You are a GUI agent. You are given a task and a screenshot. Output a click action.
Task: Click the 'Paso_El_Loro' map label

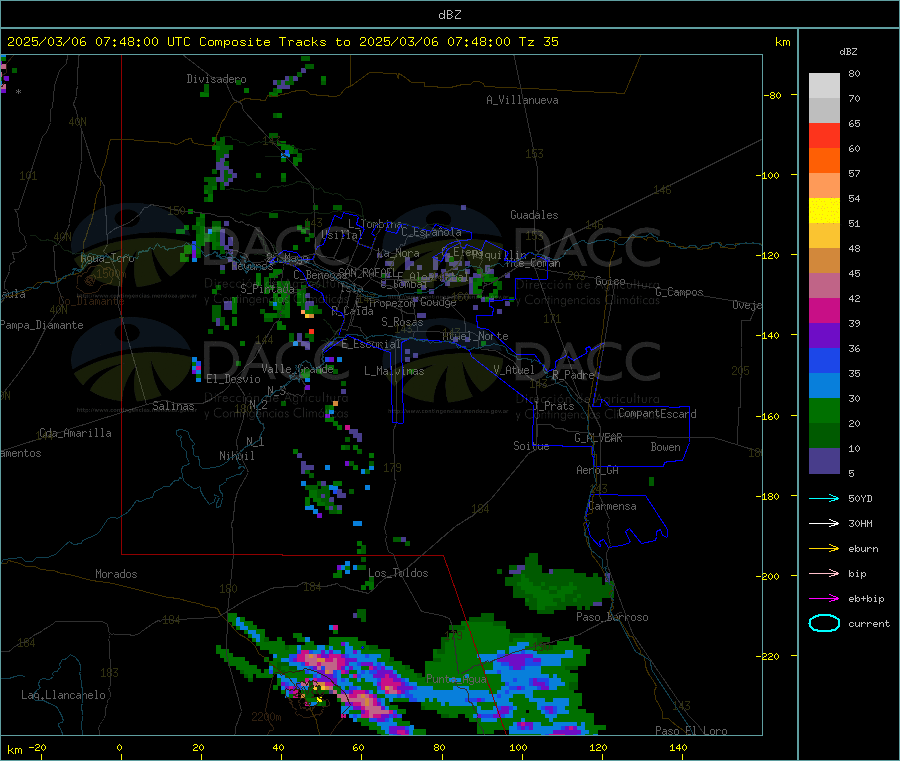click(691, 731)
